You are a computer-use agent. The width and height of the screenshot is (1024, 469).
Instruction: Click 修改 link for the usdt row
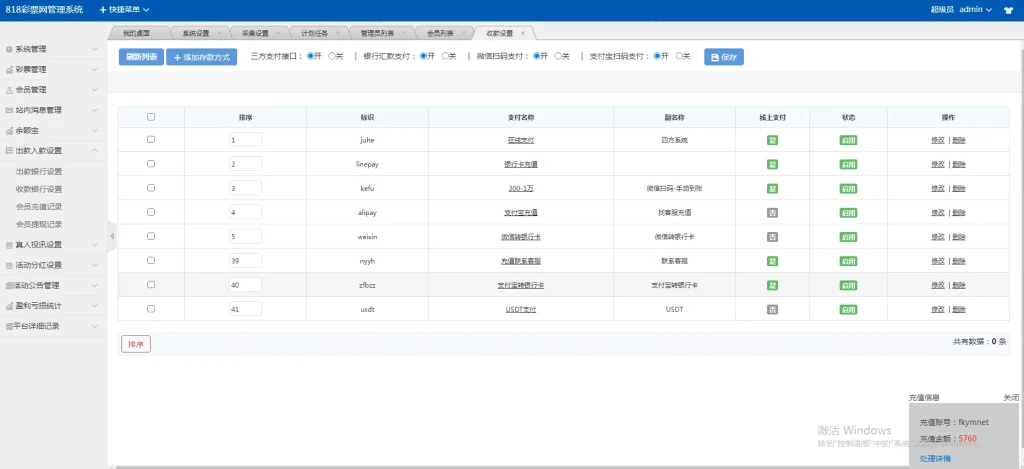click(937, 310)
